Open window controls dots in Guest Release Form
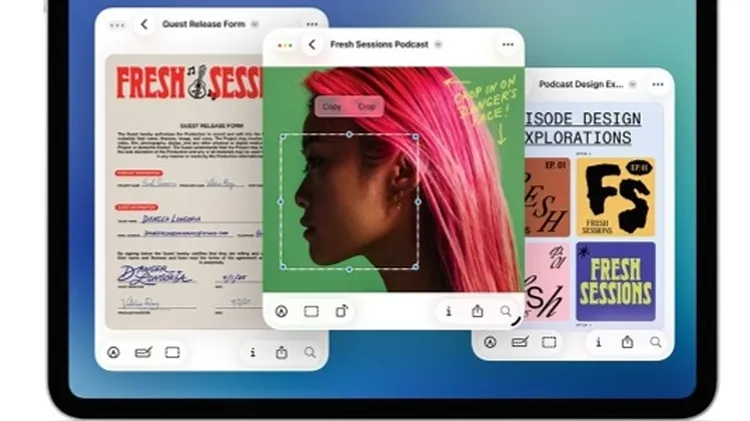This screenshot has height=421, width=750. click(117, 25)
